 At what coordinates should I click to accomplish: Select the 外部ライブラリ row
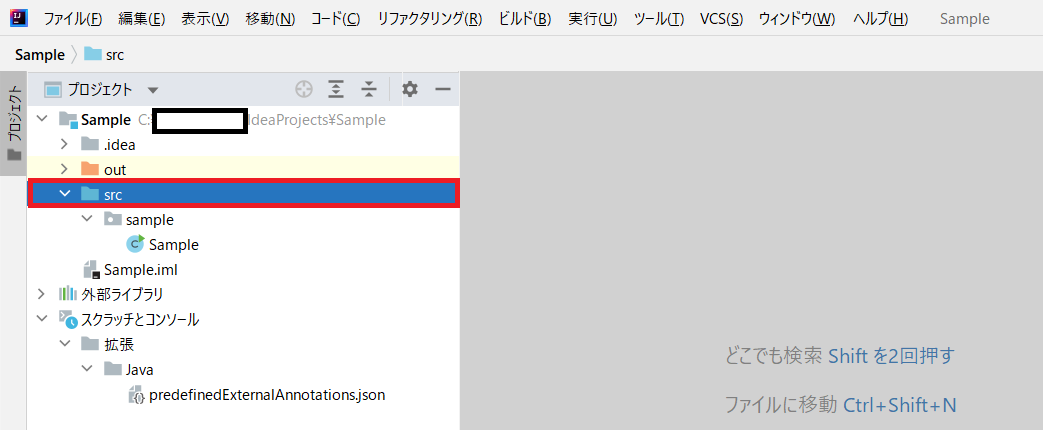click(243, 294)
